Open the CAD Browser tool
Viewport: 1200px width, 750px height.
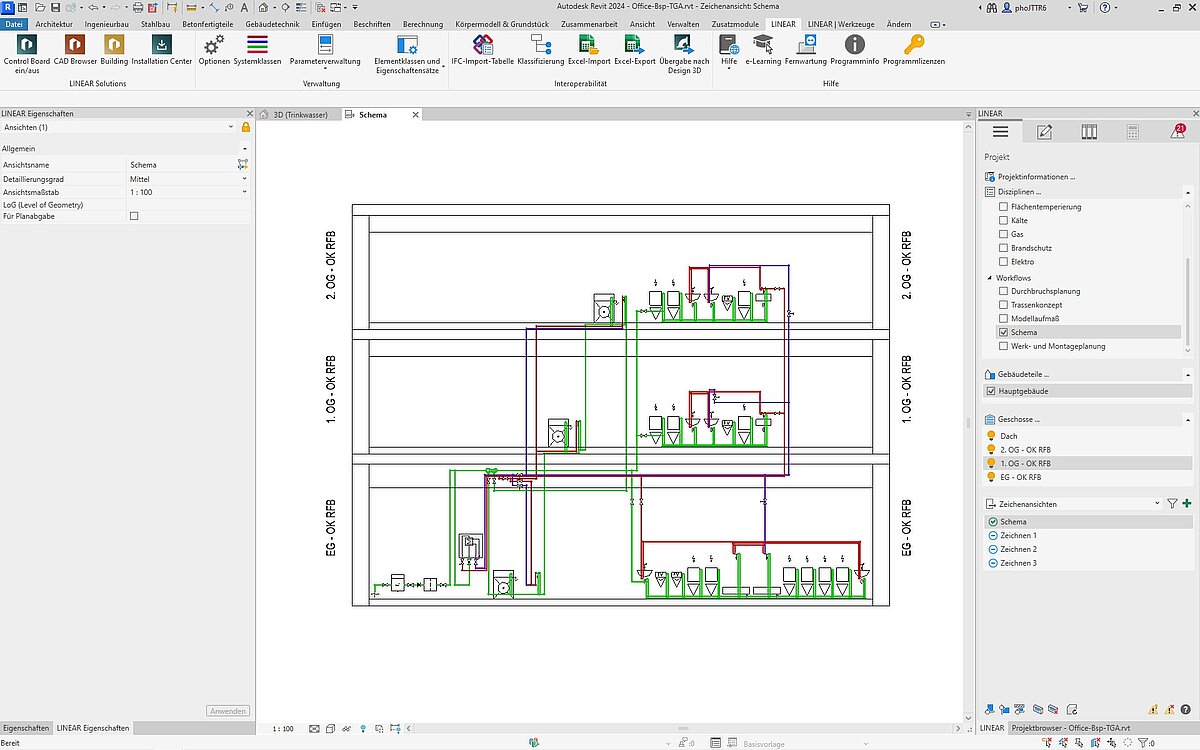[x=75, y=46]
